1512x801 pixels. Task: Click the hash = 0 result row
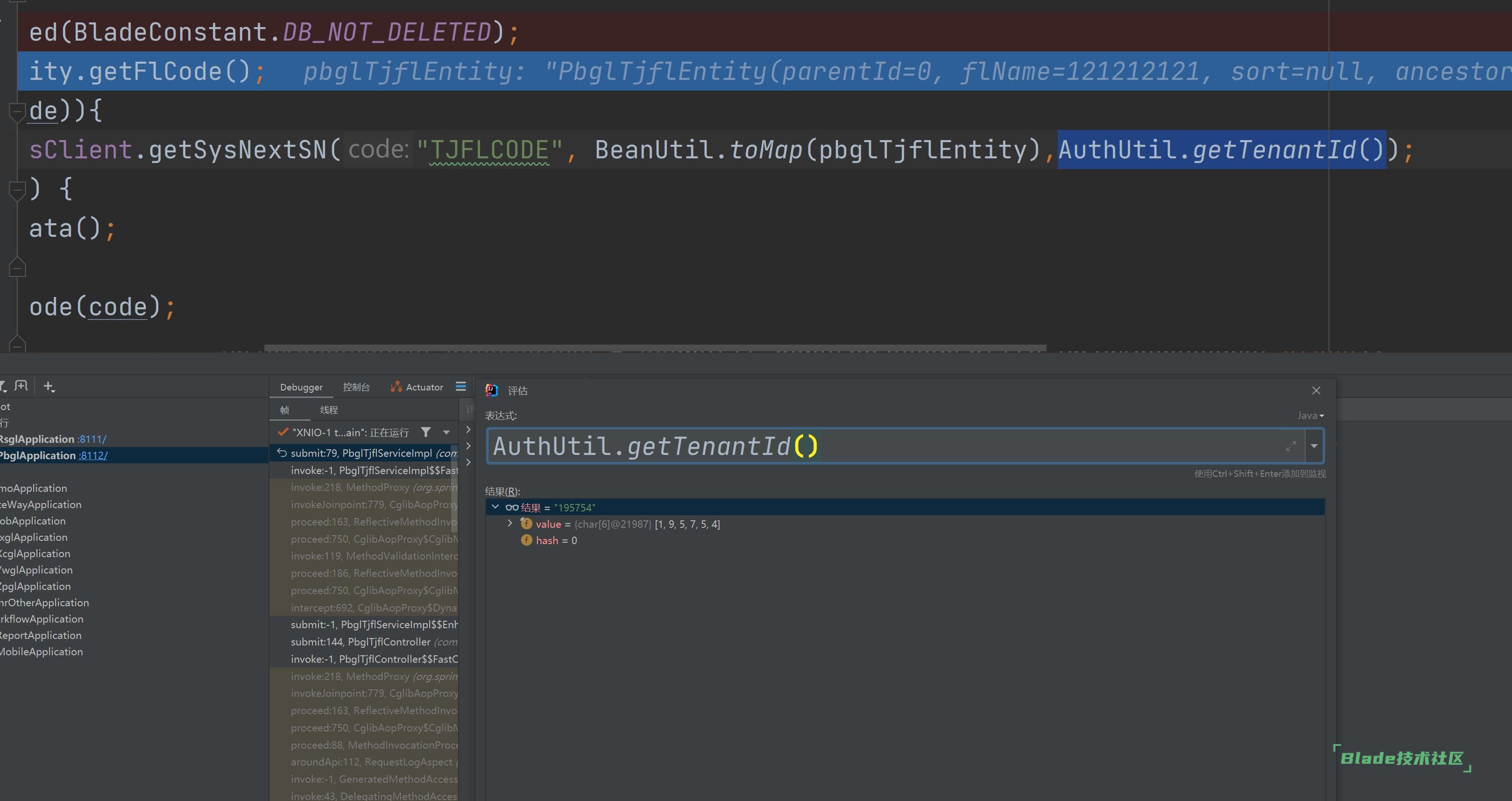tap(905, 540)
